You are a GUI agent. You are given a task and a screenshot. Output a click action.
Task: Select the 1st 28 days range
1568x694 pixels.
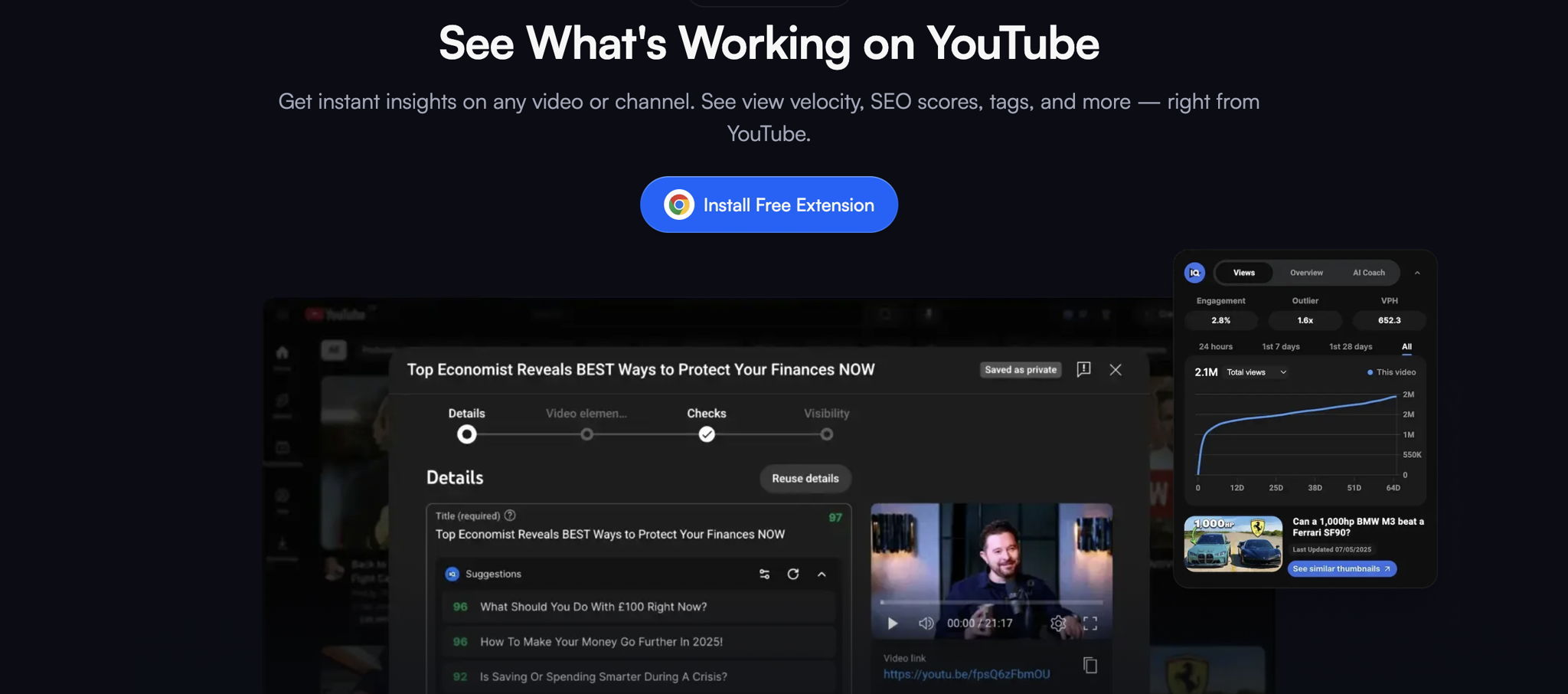1351,347
